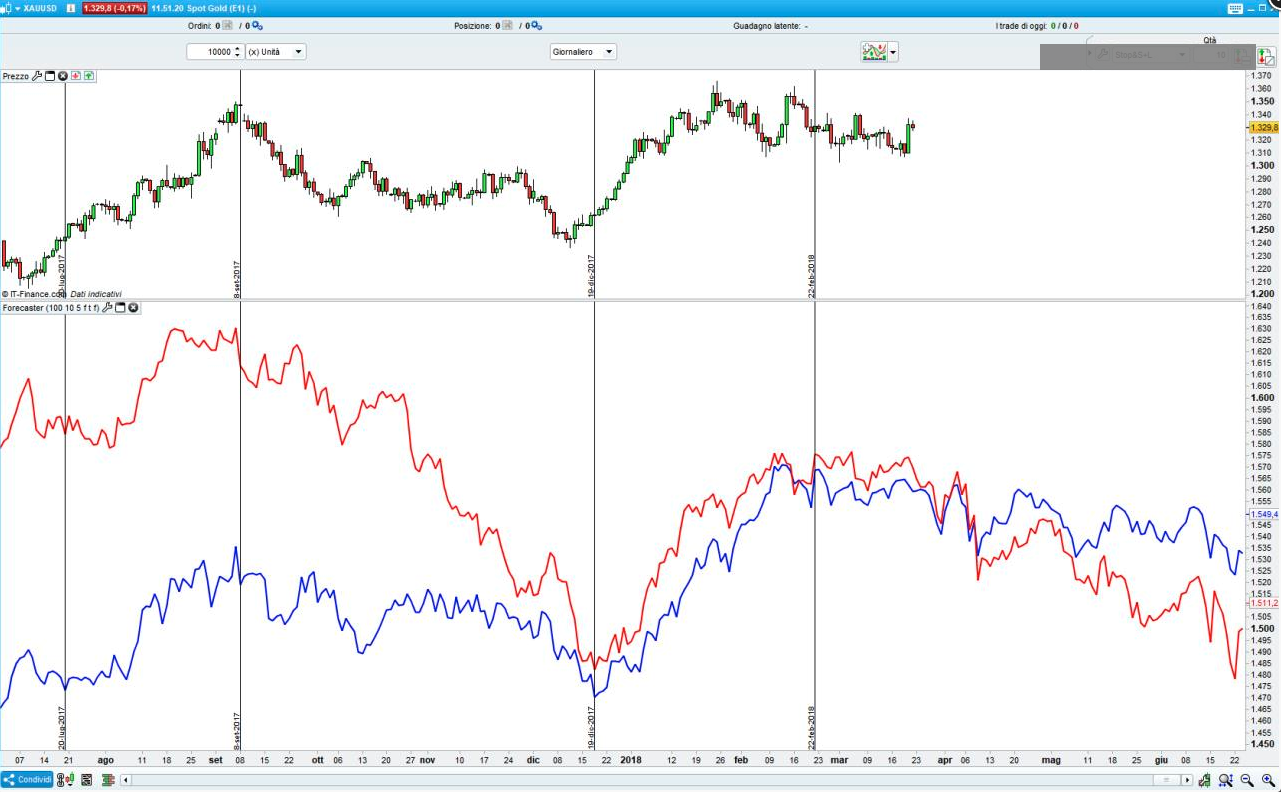The width and height of the screenshot is (1281, 792).
Task: Click the red 1.329,8 price change badge
Action: pyautogui.click(x=114, y=8)
